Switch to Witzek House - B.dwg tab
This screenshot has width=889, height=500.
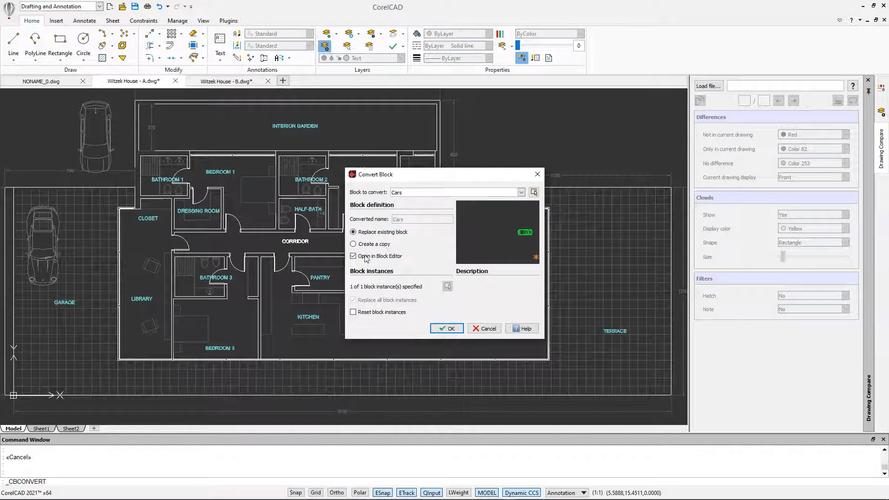pos(227,81)
